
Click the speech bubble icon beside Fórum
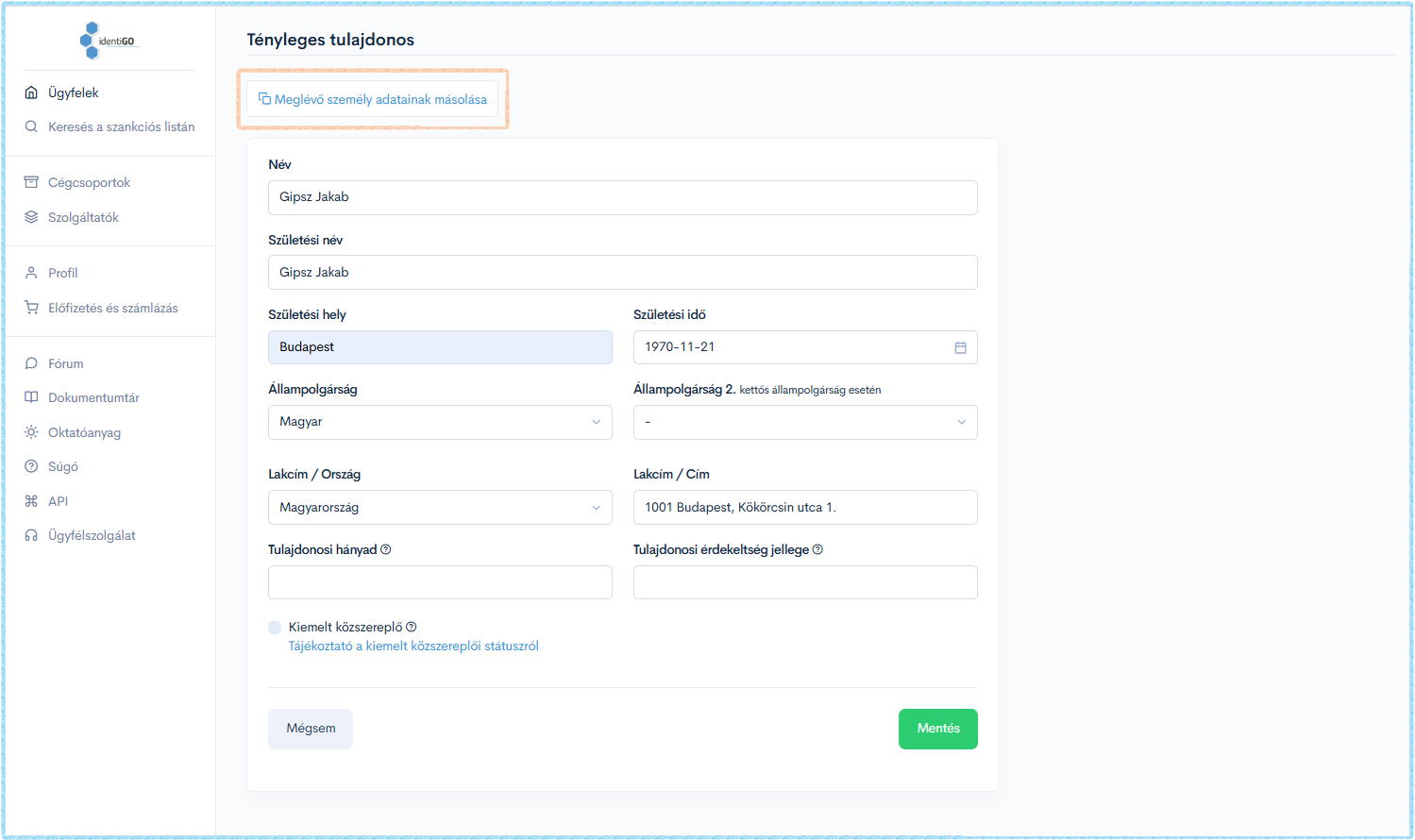click(31, 363)
